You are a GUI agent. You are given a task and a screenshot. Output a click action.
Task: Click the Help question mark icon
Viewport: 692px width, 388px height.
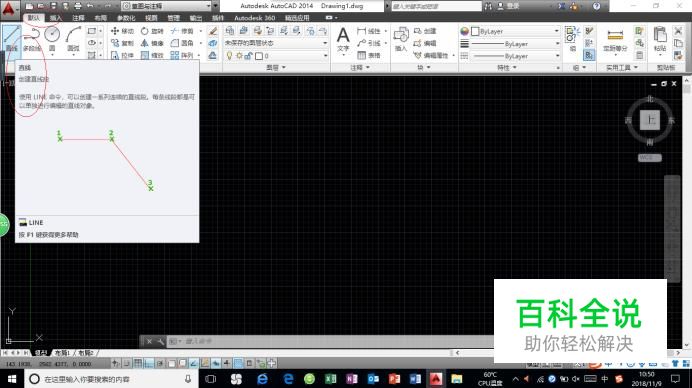pyautogui.click(x=596, y=6)
